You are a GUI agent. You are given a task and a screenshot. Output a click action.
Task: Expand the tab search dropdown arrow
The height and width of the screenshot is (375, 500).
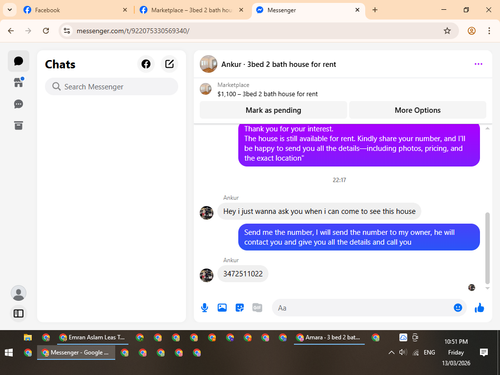coord(10,10)
